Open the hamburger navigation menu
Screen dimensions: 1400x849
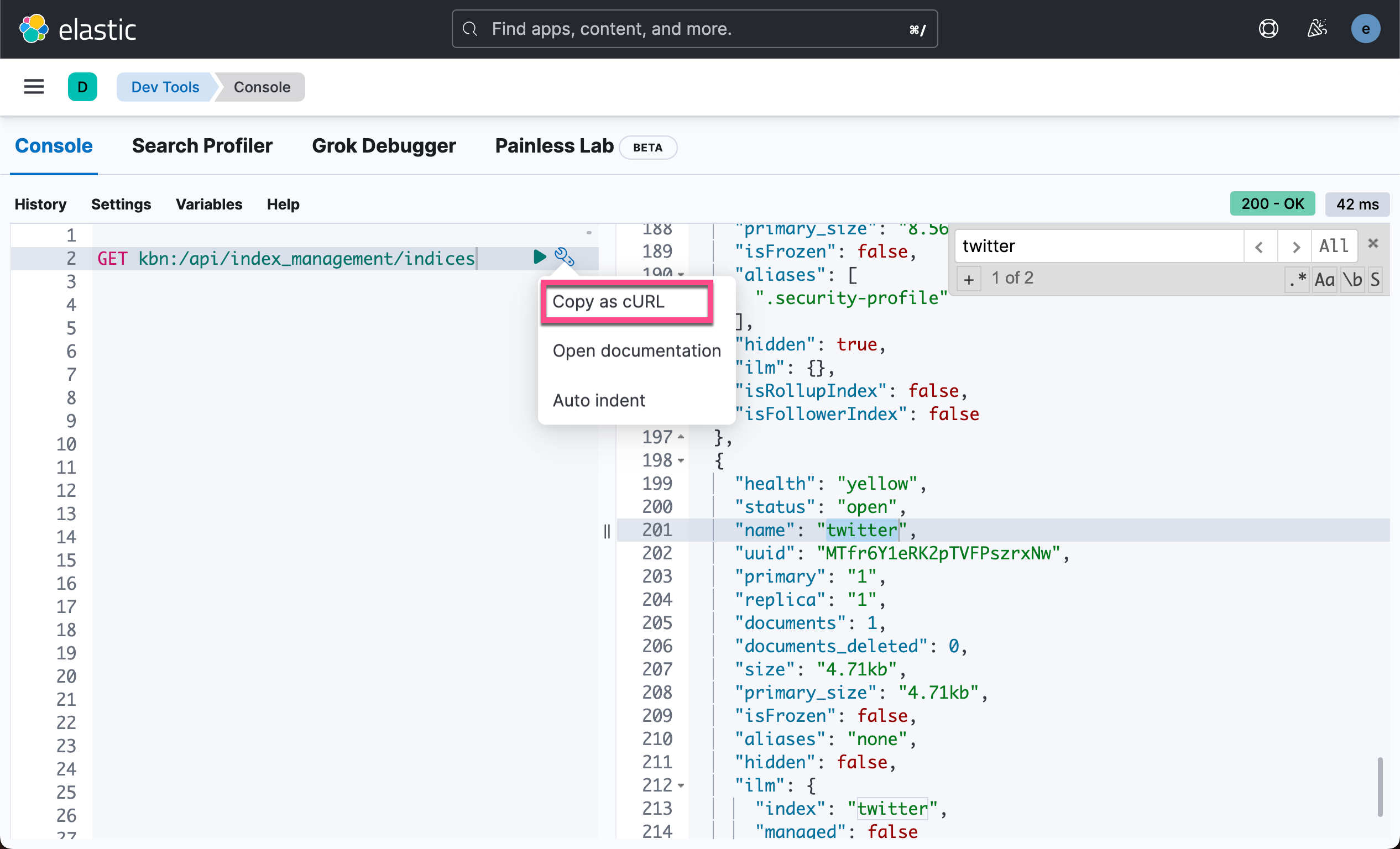pyautogui.click(x=34, y=87)
